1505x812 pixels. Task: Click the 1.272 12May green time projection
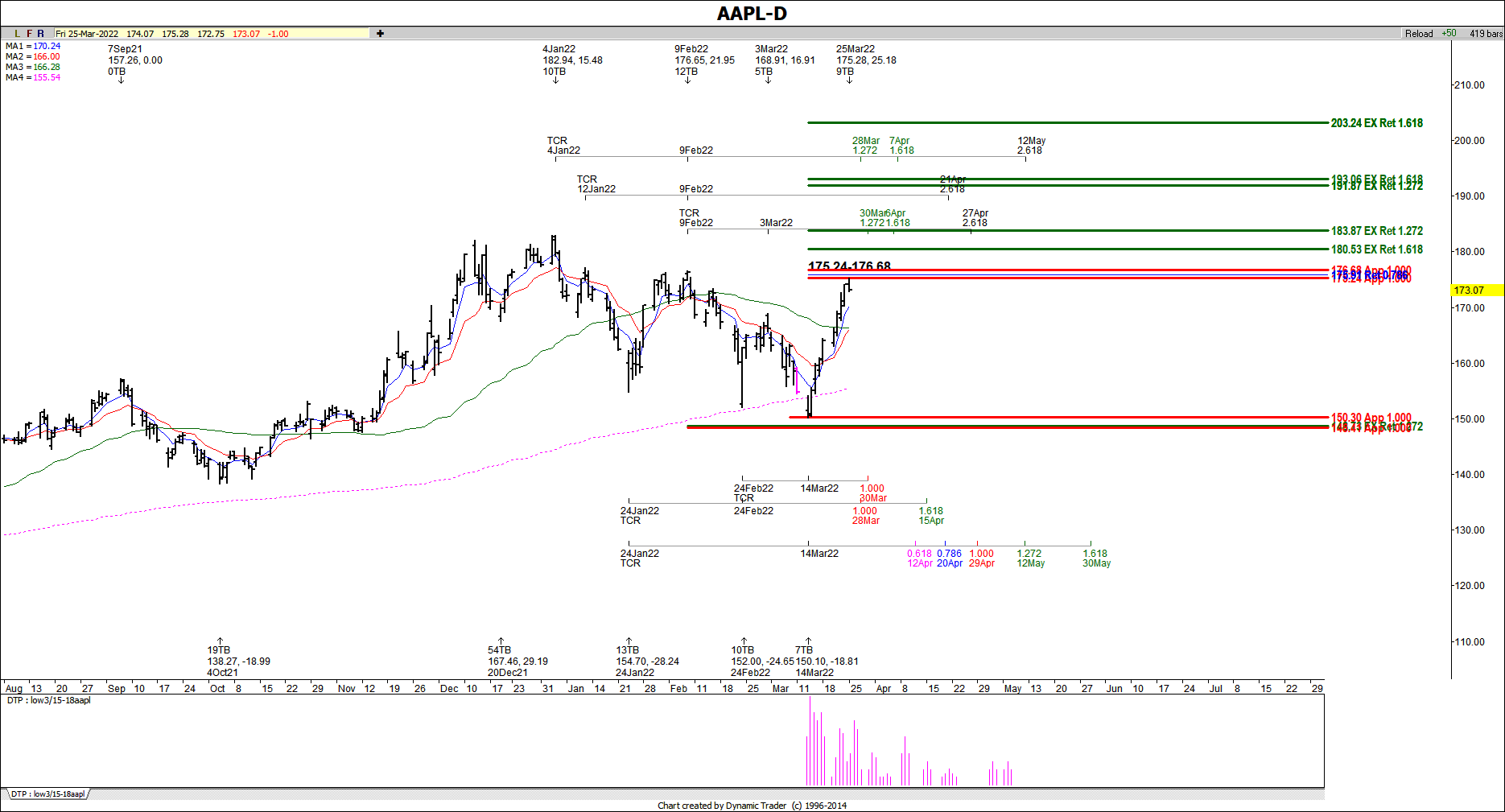[x=1030, y=559]
